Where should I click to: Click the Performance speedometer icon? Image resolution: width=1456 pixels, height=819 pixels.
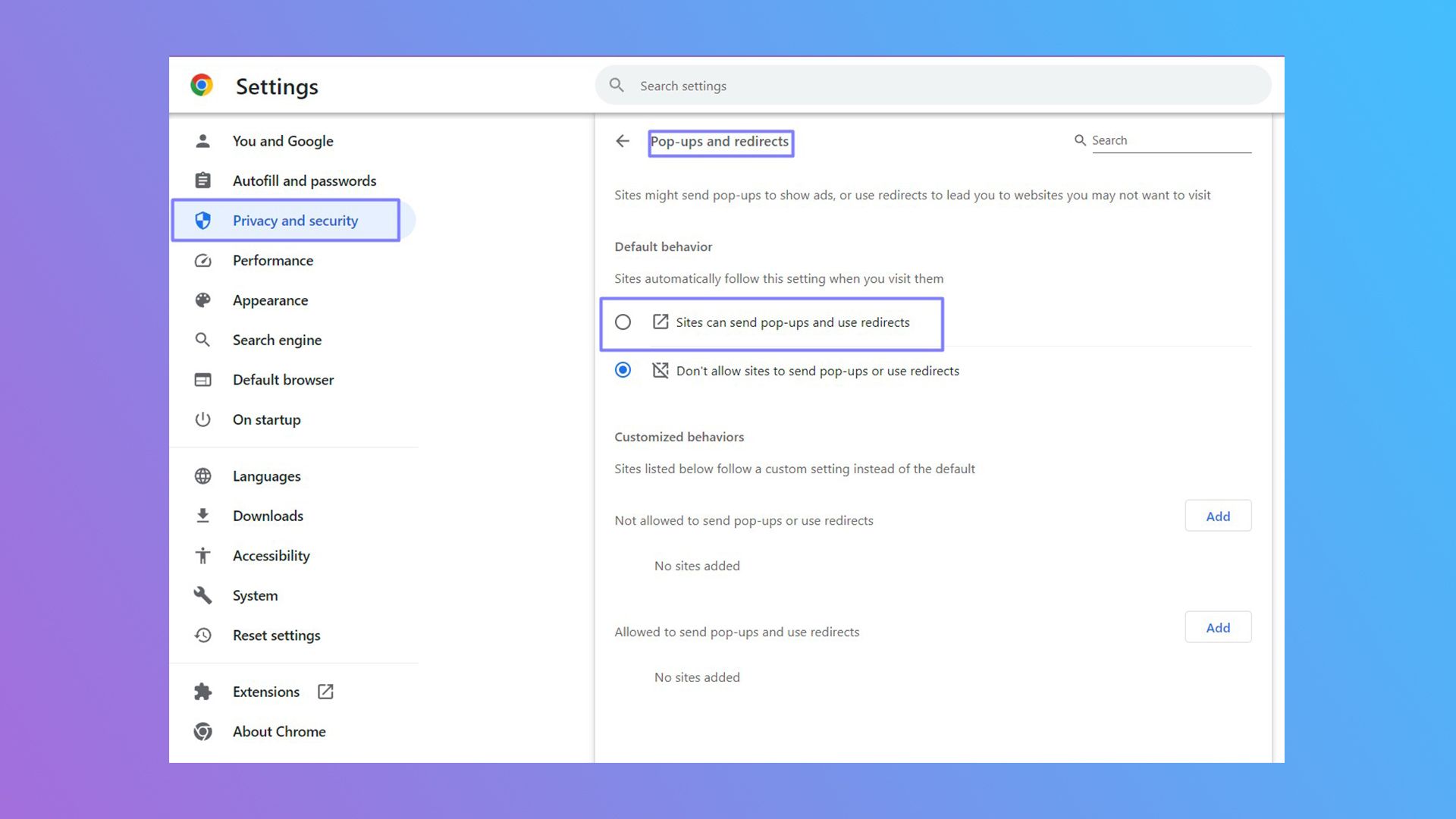202,260
